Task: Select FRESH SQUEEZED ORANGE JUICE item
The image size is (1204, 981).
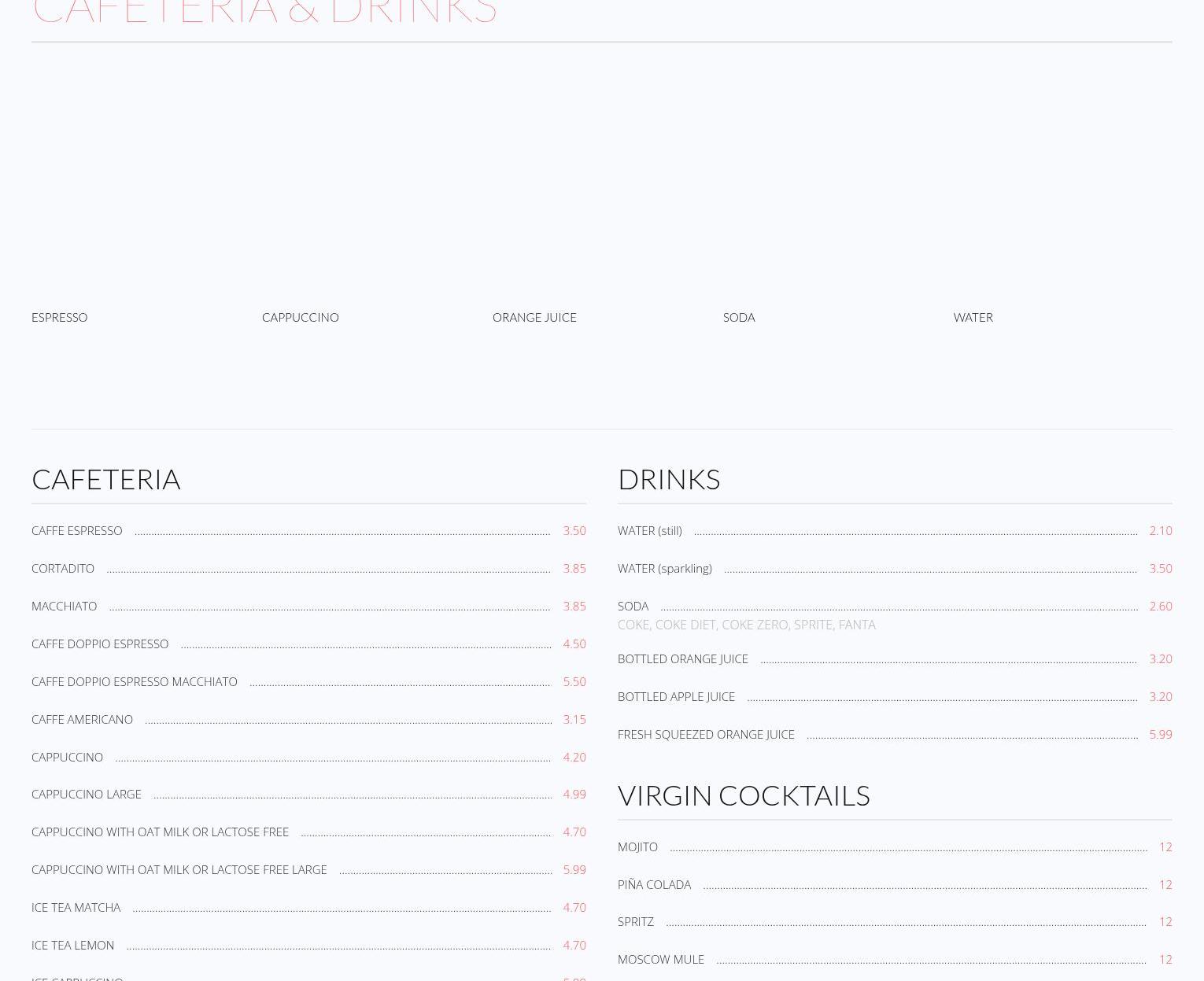Action: point(705,734)
